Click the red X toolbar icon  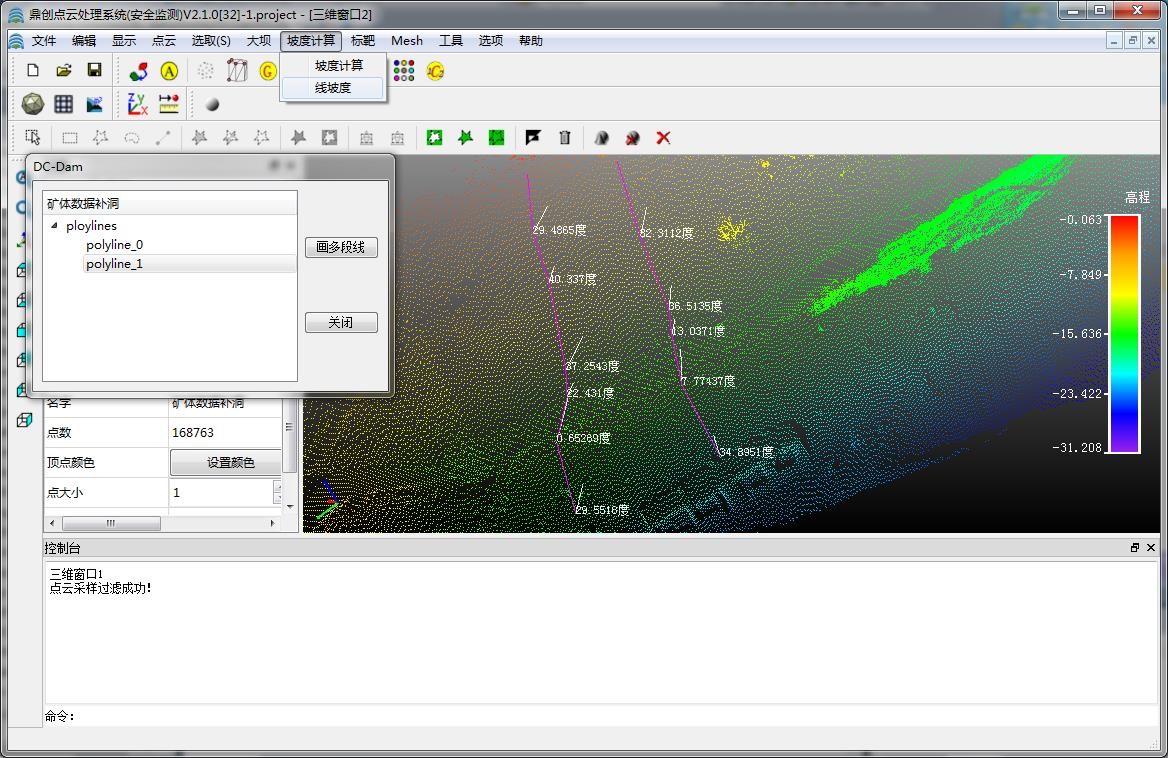(x=663, y=138)
